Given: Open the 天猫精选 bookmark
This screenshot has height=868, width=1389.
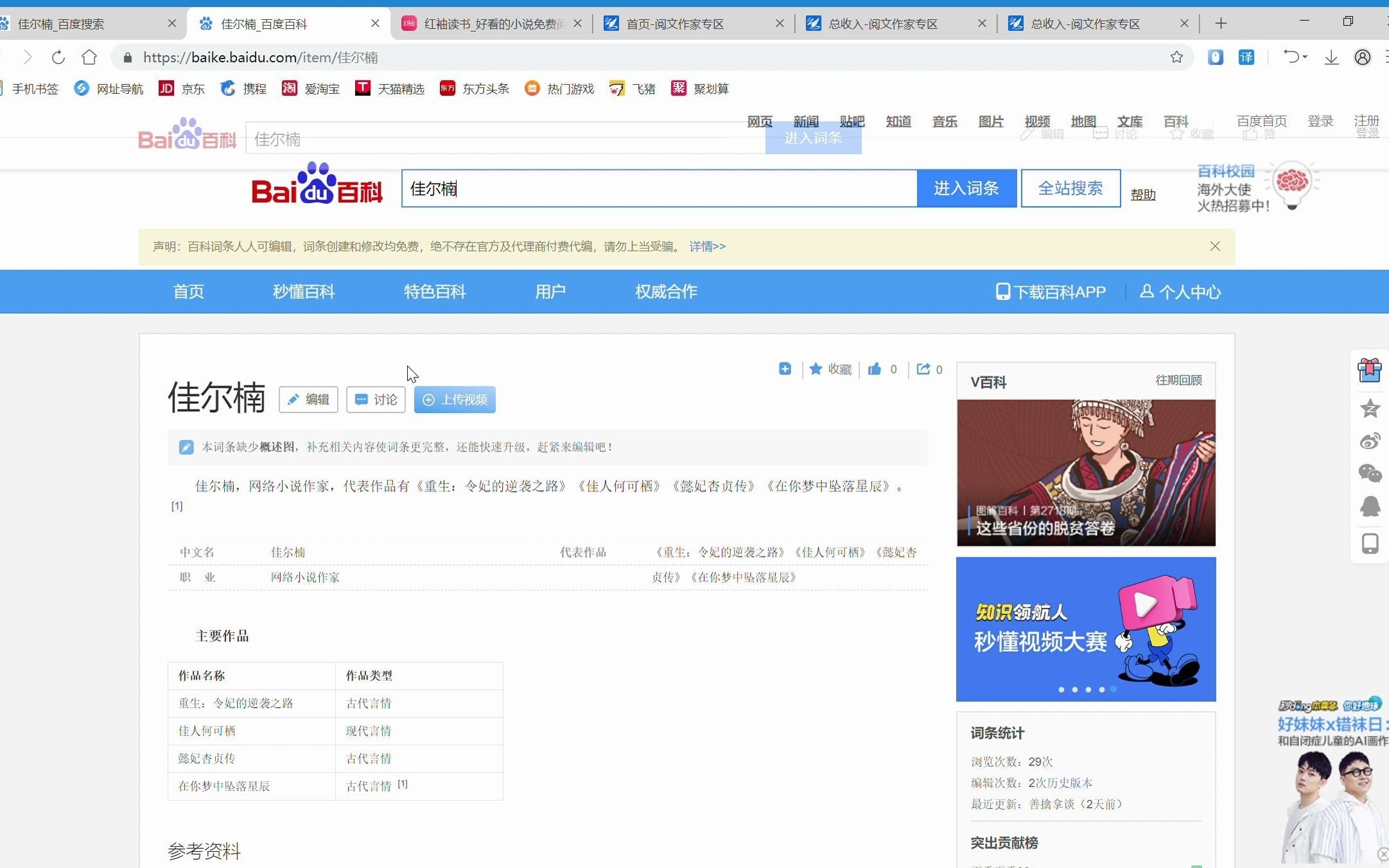Looking at the screenshot, I should pos(390,89).
